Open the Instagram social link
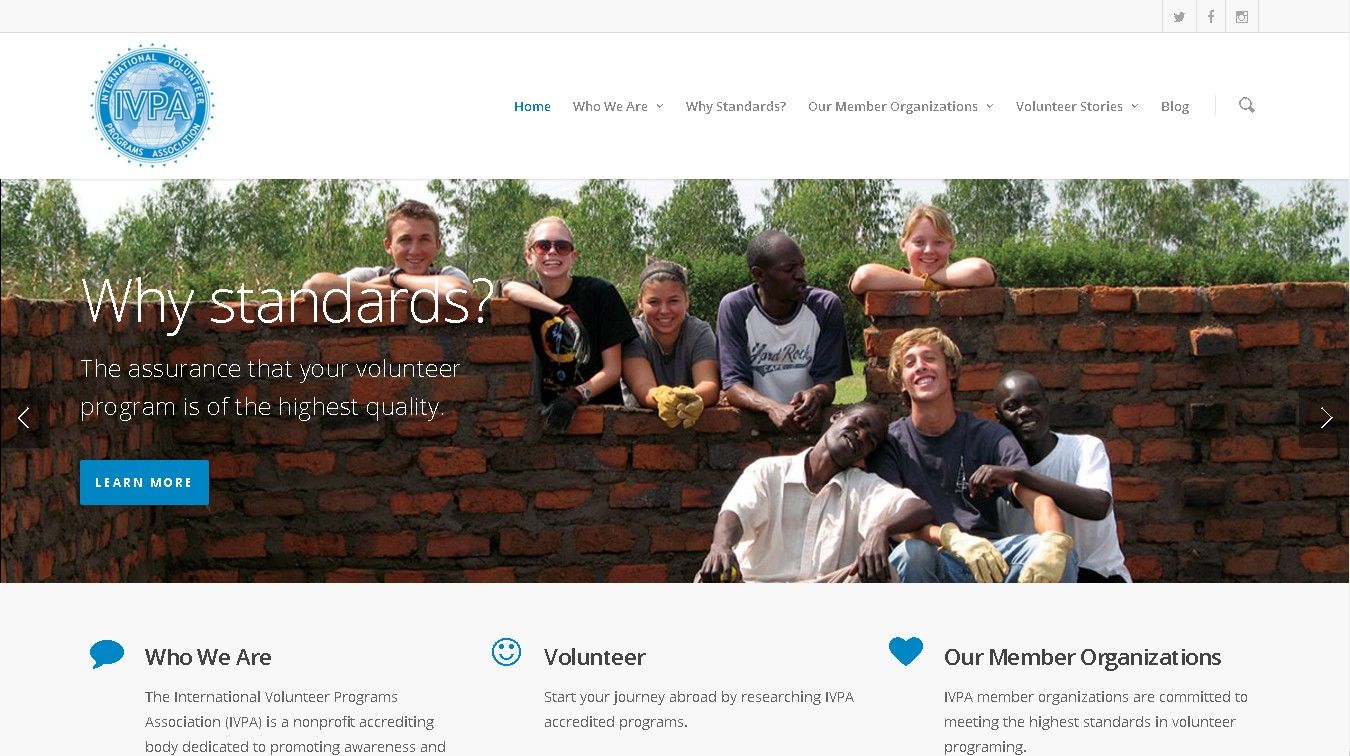Viewport: 1350px width, 756px height. [1242, 17]
